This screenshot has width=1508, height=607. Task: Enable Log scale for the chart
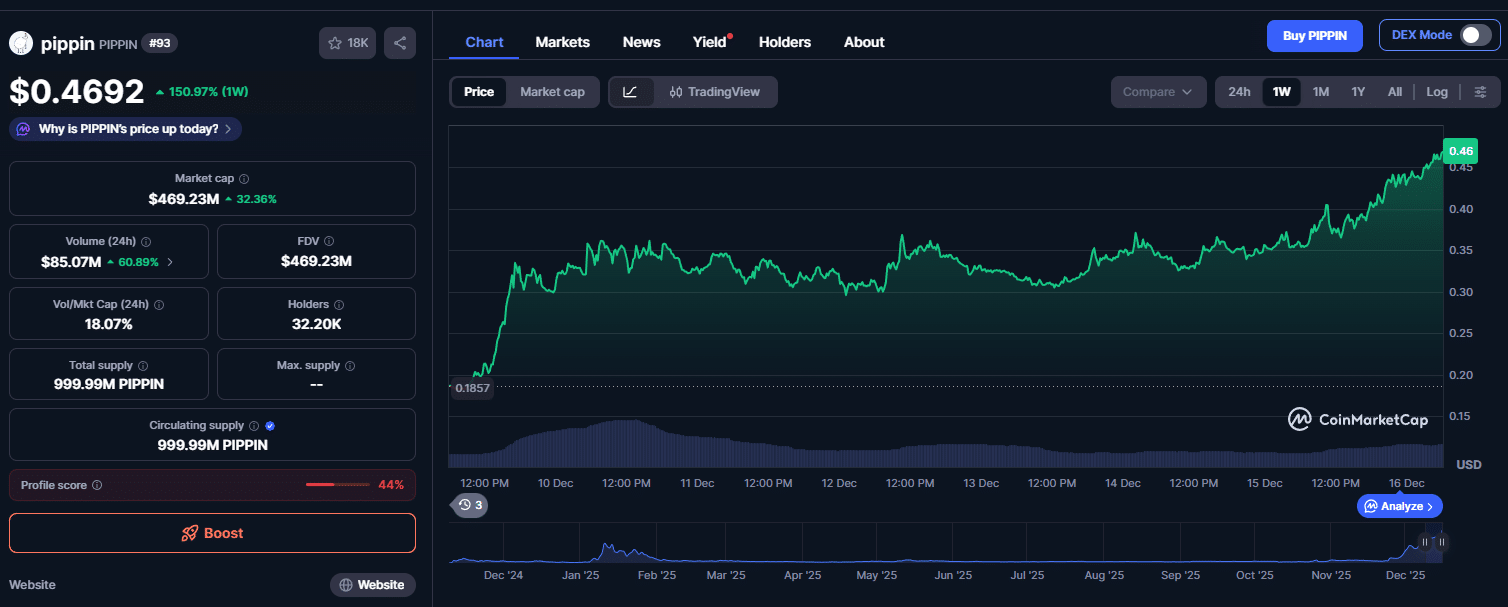1437,91
